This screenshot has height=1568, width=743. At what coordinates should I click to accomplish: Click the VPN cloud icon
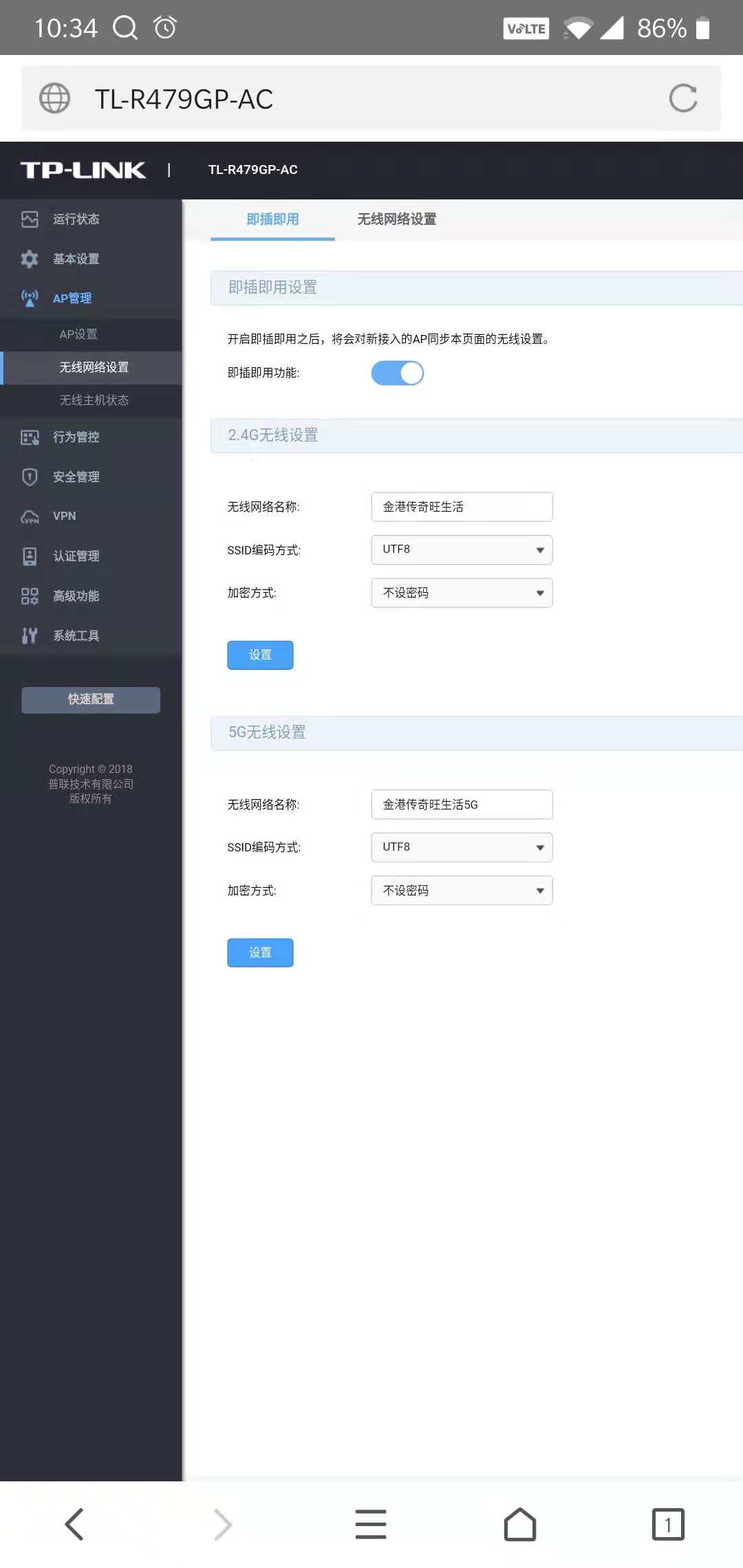(30, 516)
